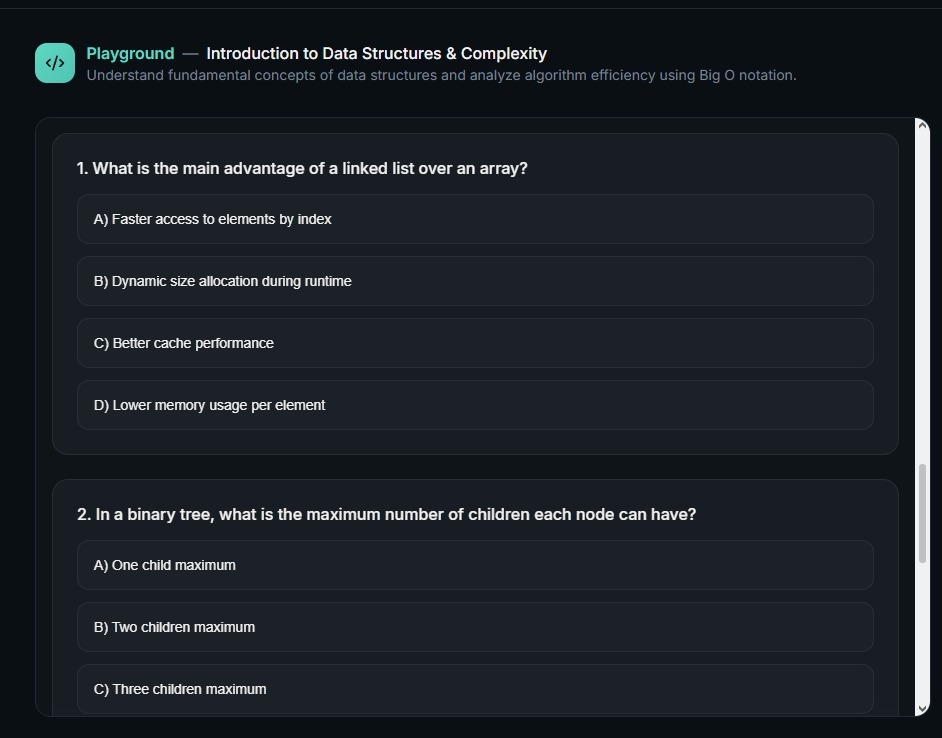Click scrollbar track above the thumb
This screenshot has height=738, width=942.
[x=922, y=300]
